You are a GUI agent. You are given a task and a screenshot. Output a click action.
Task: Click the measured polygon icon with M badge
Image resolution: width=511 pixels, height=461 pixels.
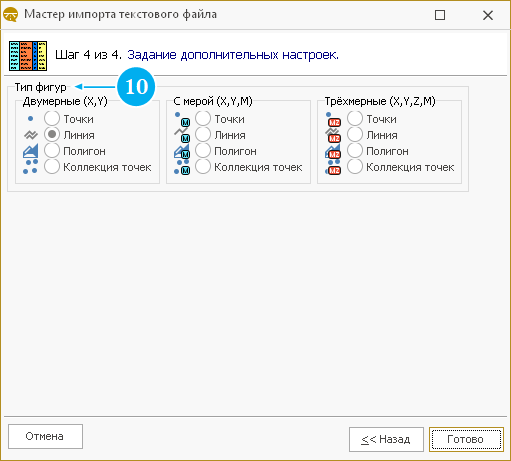(x=182, y=151)
